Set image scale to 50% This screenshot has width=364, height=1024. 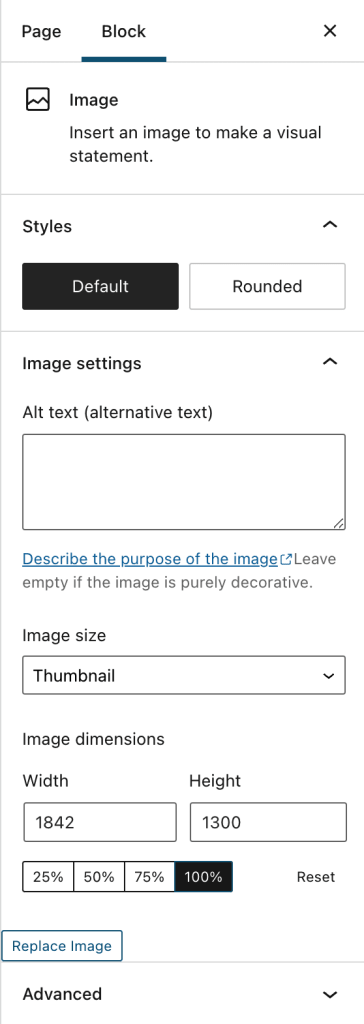[x=99, y=877]
